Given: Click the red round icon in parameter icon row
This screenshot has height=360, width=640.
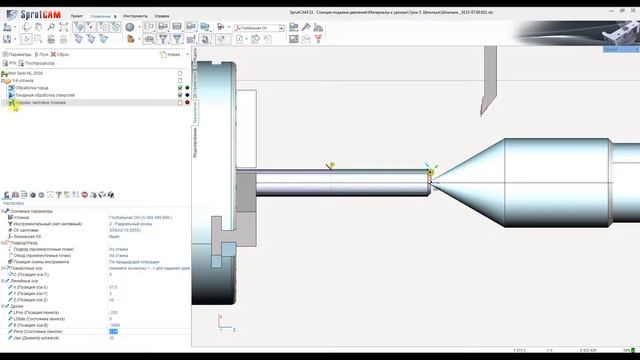Looking at the screenshot, I should pyautogui.click(x=84, y=195).
